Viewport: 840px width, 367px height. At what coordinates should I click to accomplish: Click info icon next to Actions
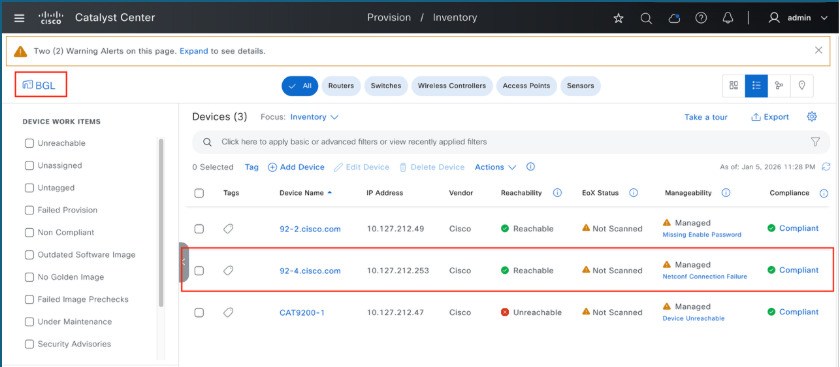[530, 167]
